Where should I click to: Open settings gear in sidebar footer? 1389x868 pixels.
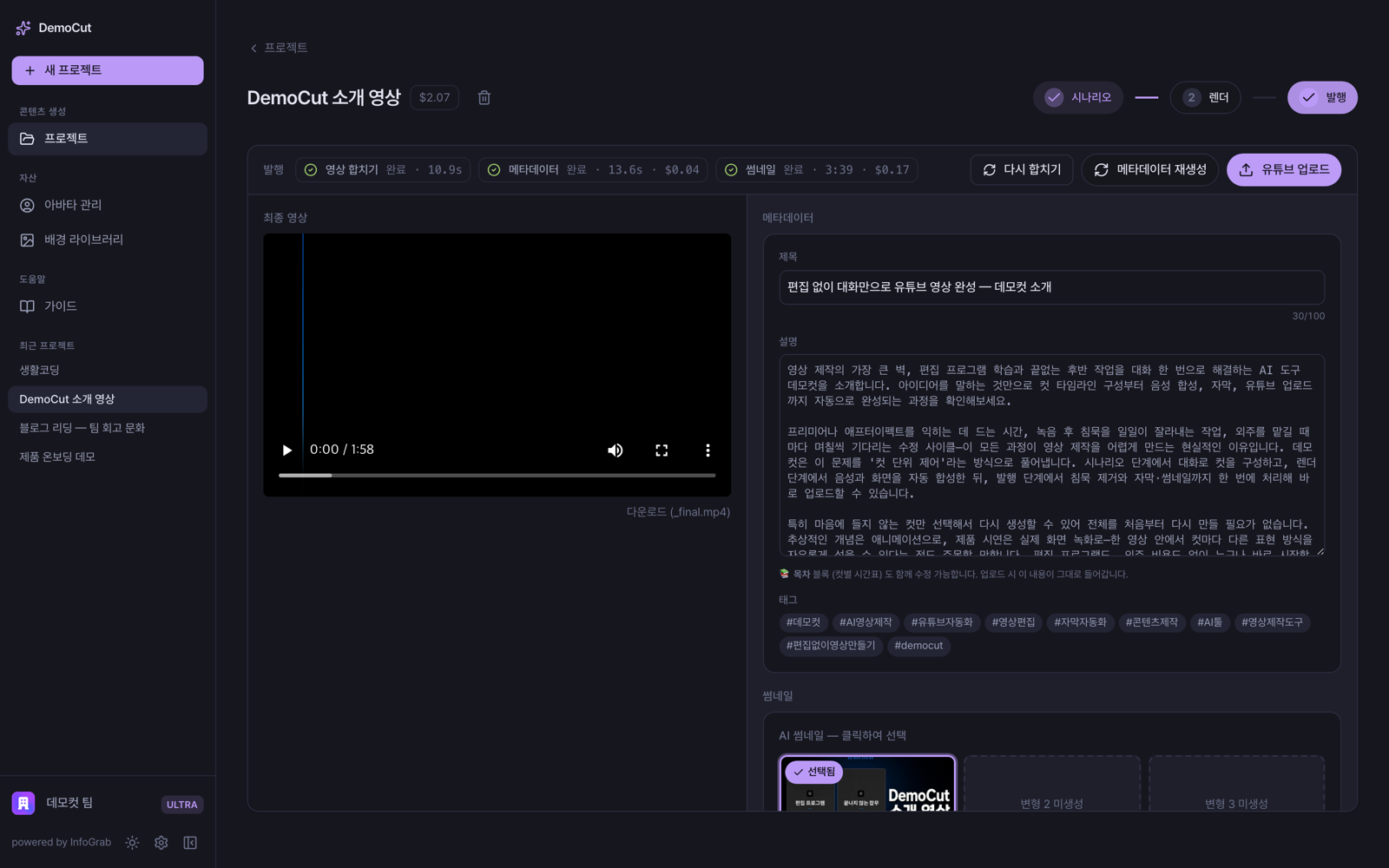[x=161, y=843]
